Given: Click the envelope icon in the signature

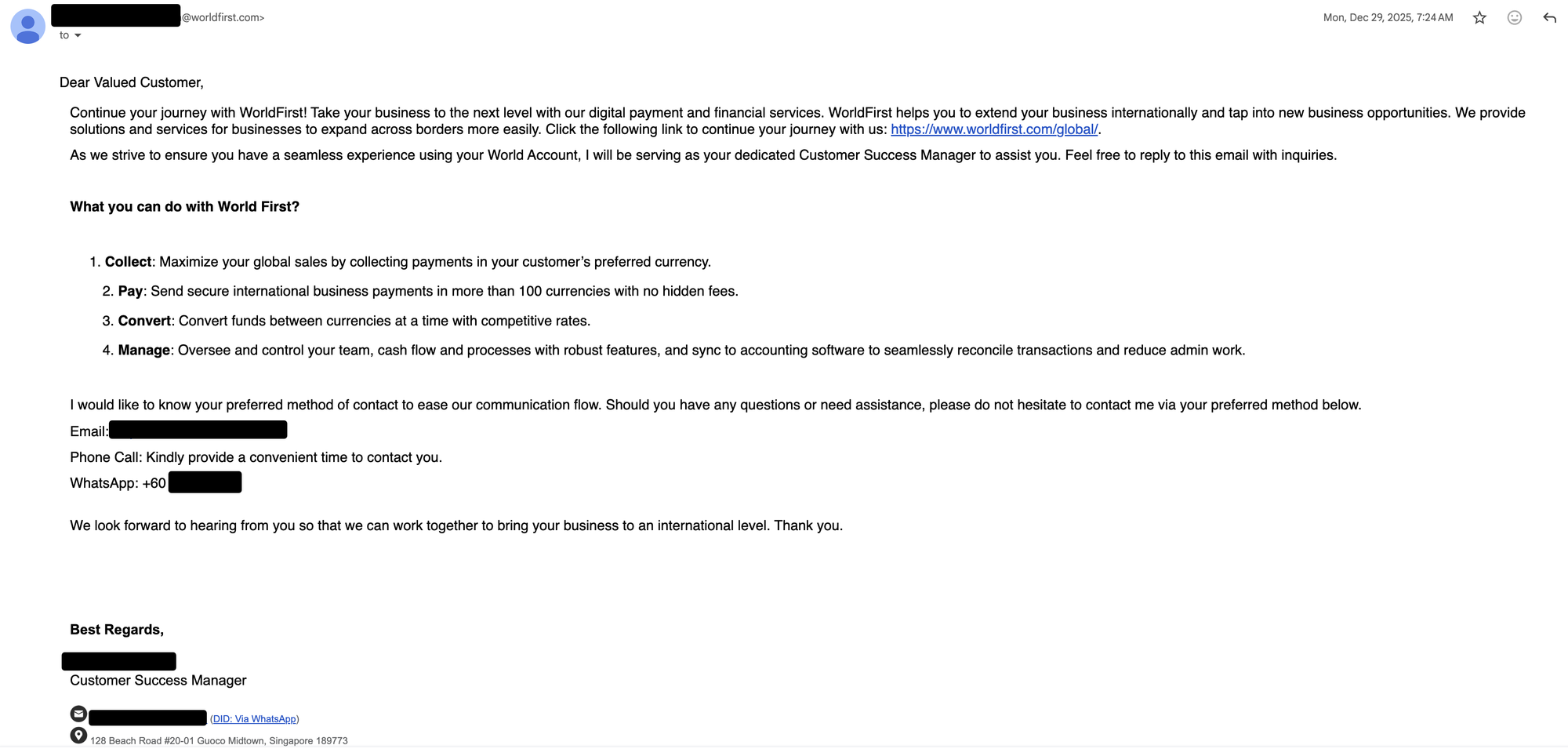Looking at the screenshot, I should 78,714.
